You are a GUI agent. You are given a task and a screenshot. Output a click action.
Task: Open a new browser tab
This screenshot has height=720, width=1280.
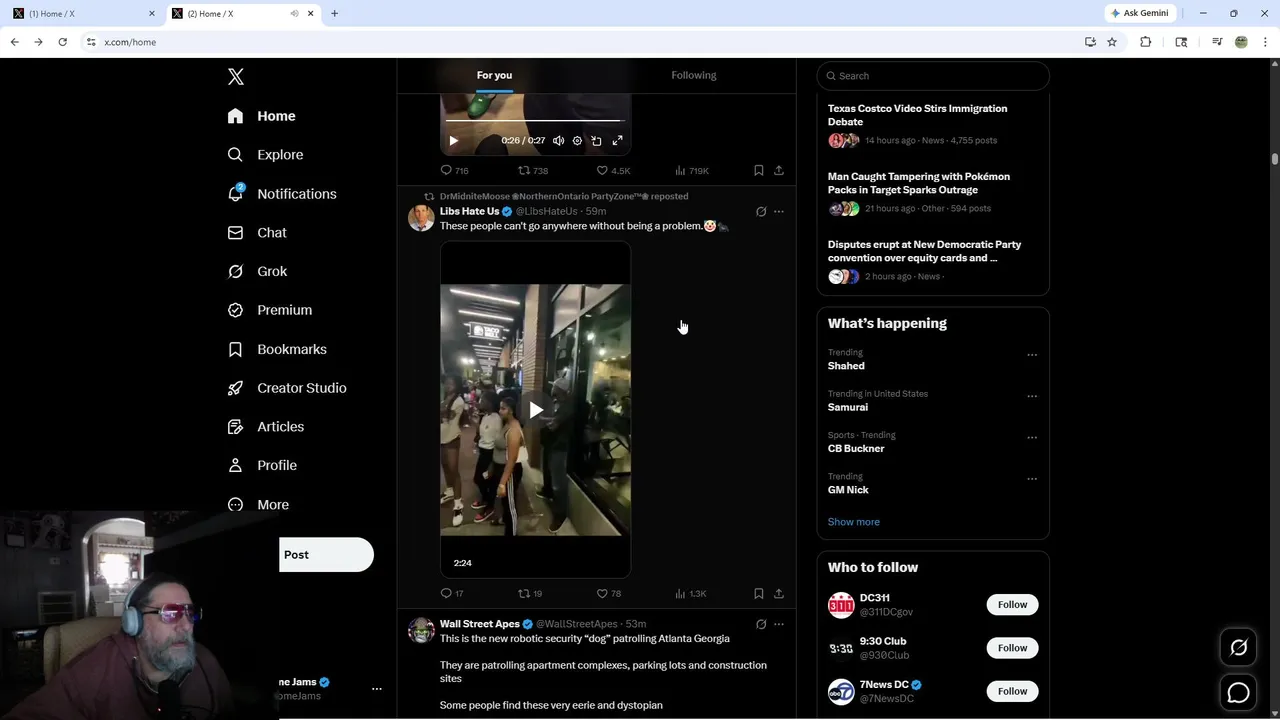pos(334,13)
